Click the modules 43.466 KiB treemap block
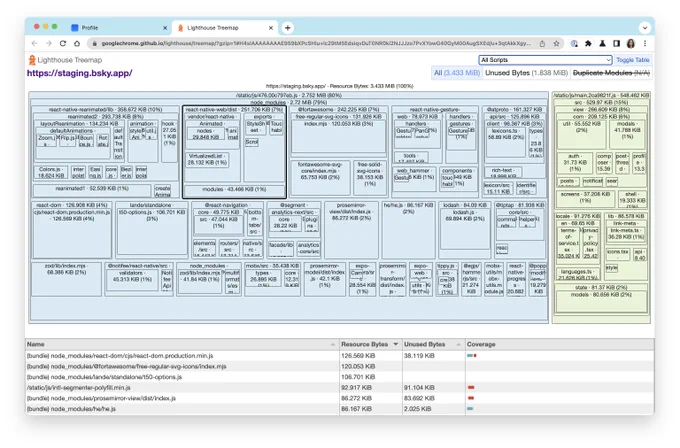Viewport: 680px width, 448px height. pos(234,191)
